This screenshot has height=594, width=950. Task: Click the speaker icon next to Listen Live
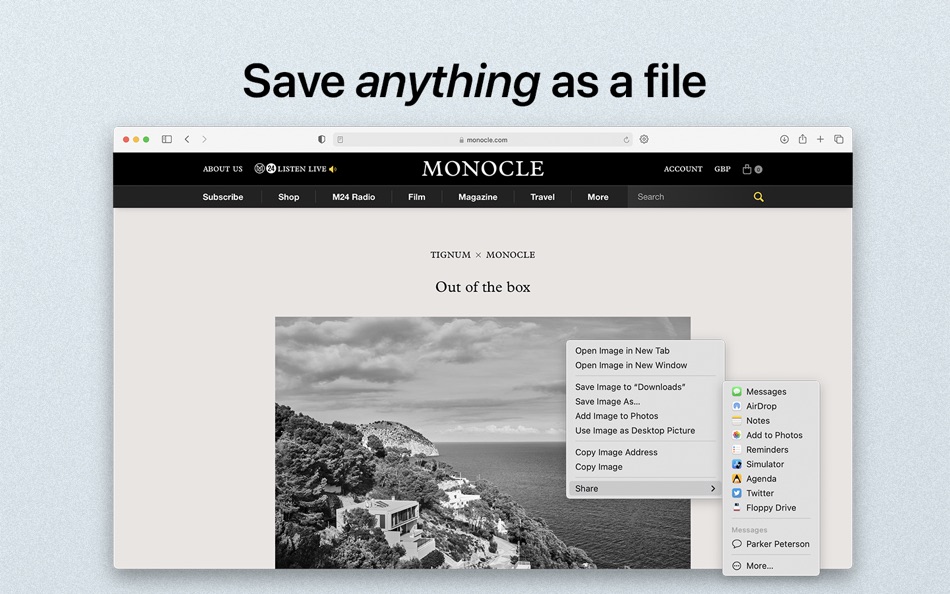point(333,169)
